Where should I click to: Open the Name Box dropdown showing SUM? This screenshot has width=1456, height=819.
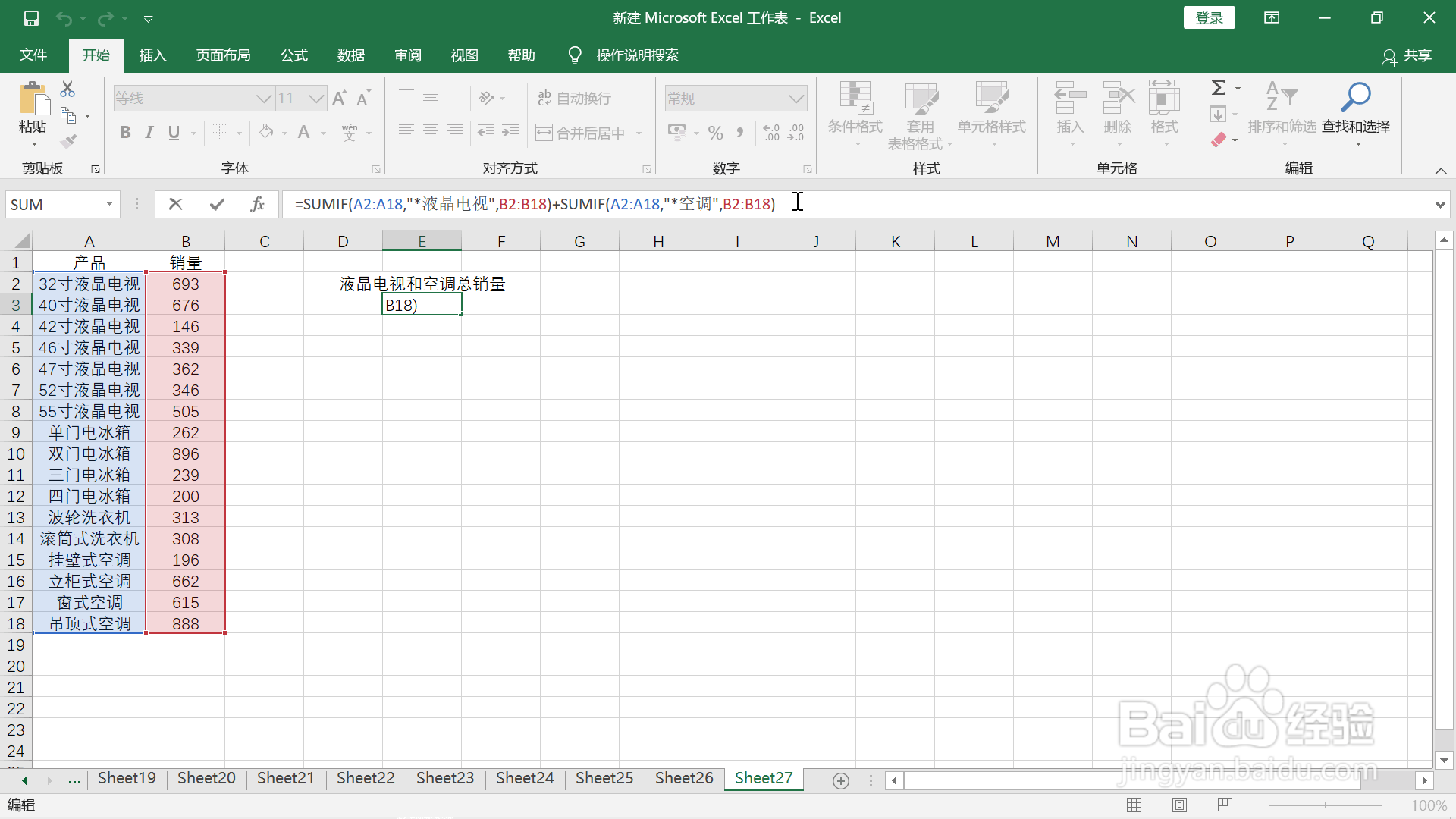[108, 204]
